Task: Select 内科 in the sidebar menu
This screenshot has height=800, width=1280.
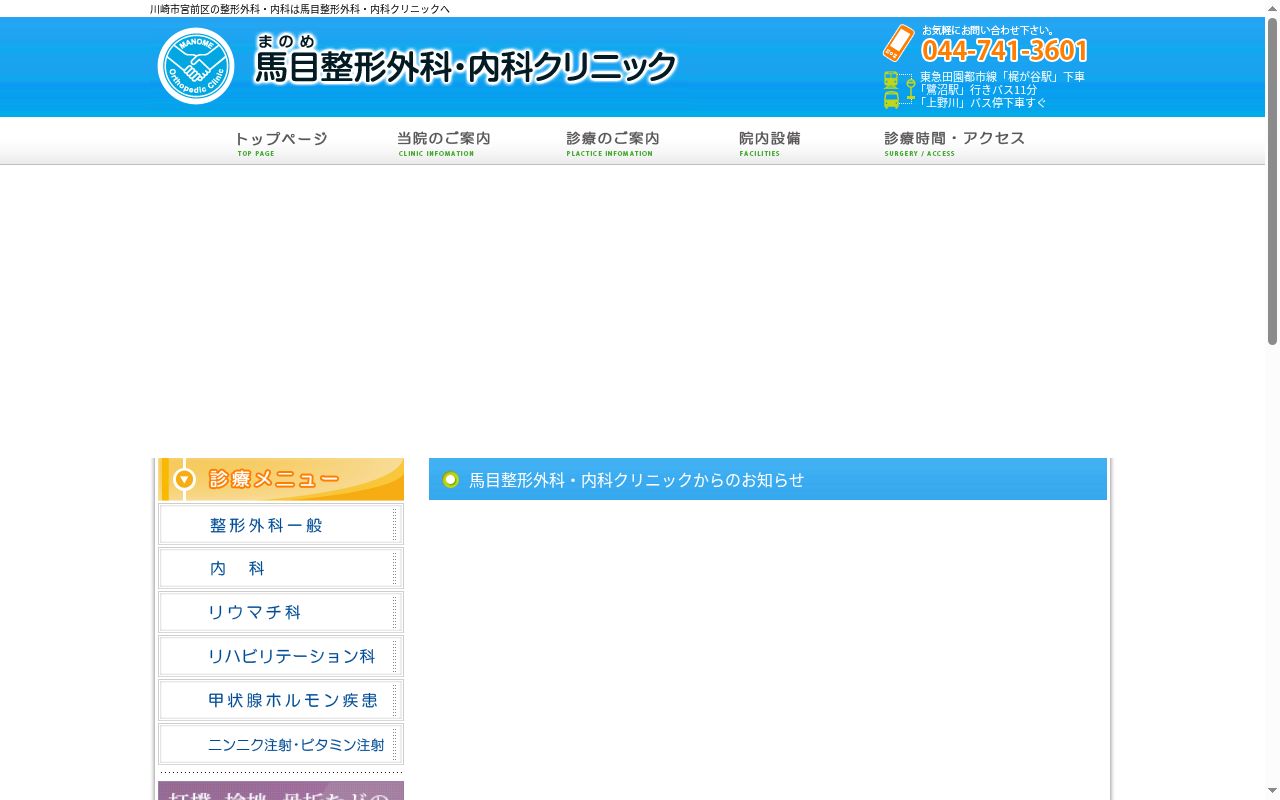Action: [281, 568]
